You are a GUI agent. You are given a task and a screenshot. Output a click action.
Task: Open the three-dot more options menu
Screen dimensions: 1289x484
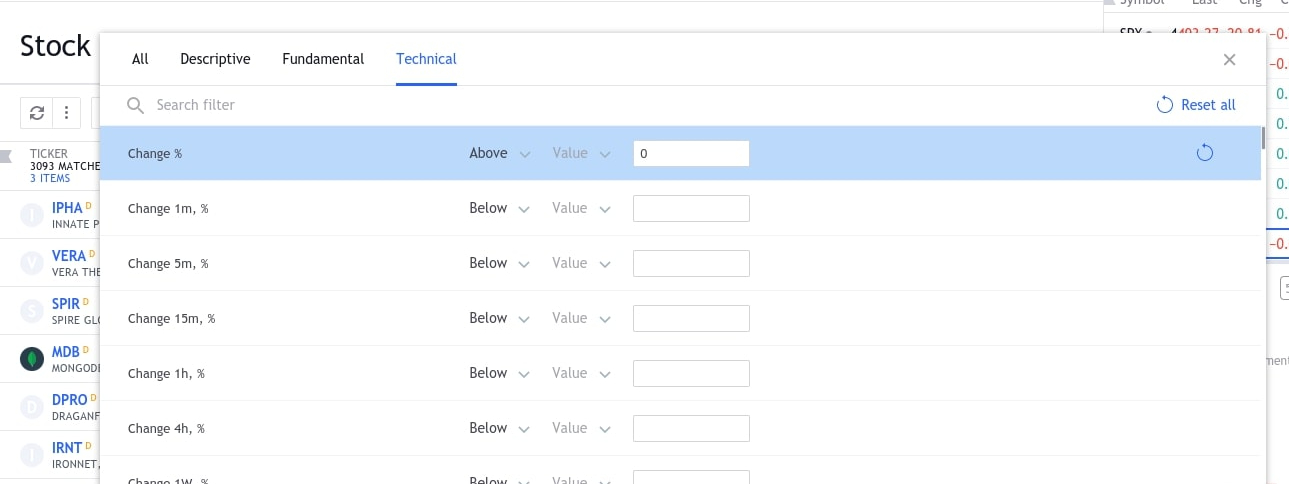(66, 112)
